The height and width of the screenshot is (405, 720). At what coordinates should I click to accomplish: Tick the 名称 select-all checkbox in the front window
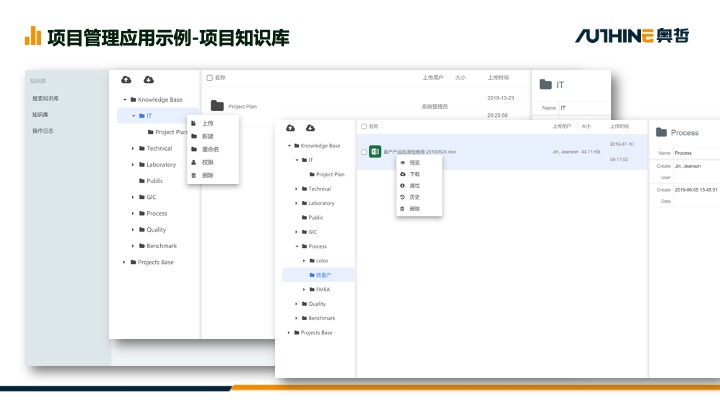363,127
